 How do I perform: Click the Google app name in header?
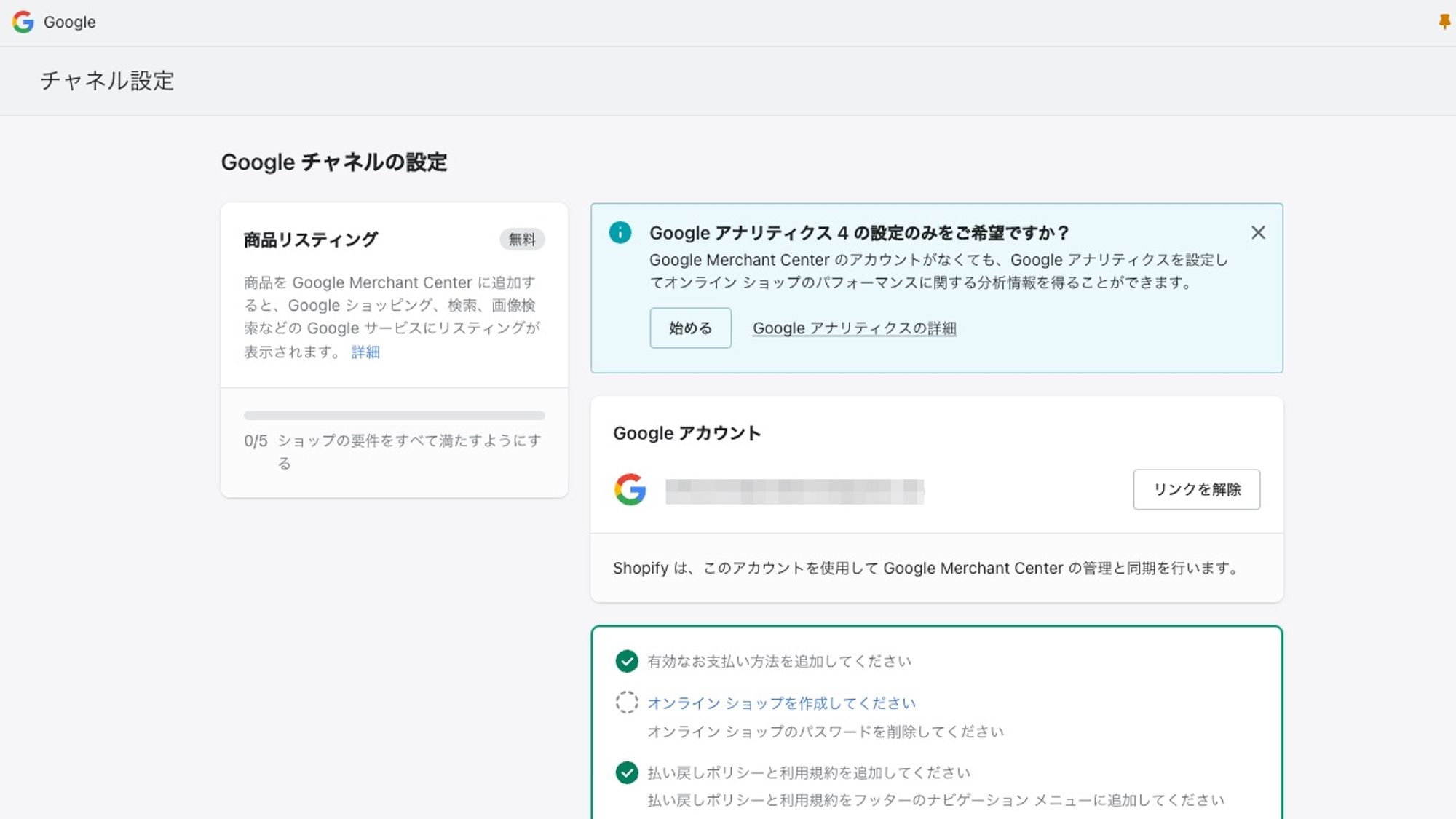[70, 22]
